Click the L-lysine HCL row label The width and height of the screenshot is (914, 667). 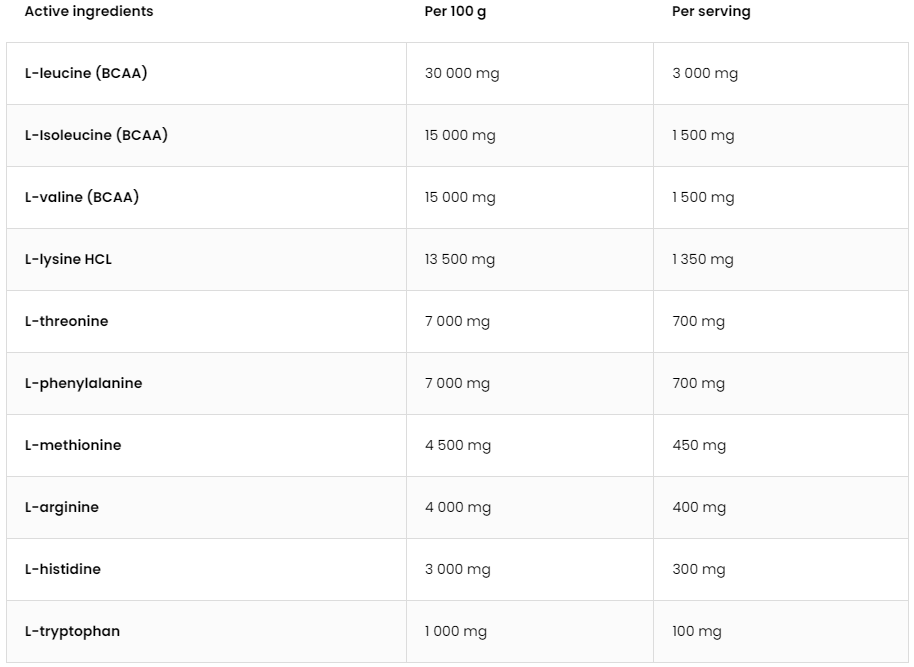tap(68, 259)
